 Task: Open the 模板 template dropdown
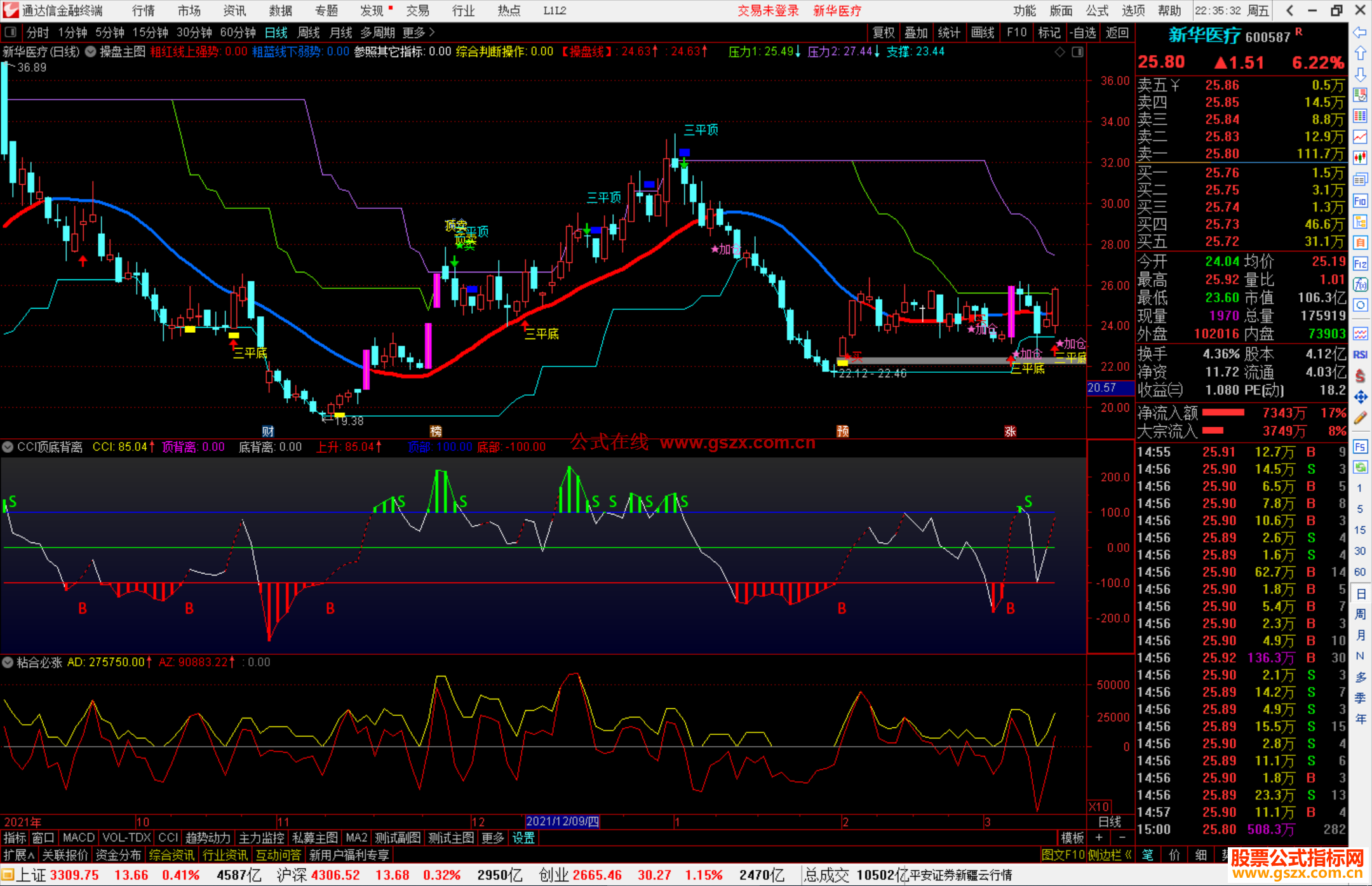click(1073, 838)
